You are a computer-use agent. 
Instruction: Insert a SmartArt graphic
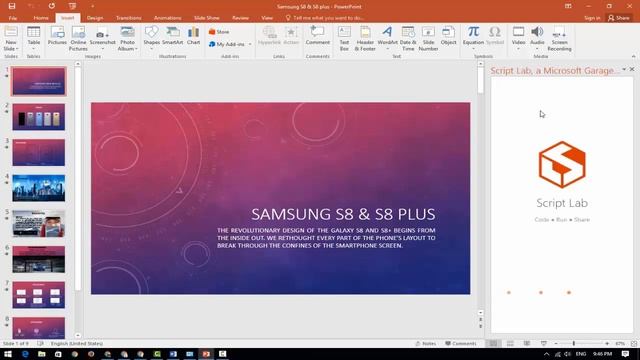(x=173, y=35)
